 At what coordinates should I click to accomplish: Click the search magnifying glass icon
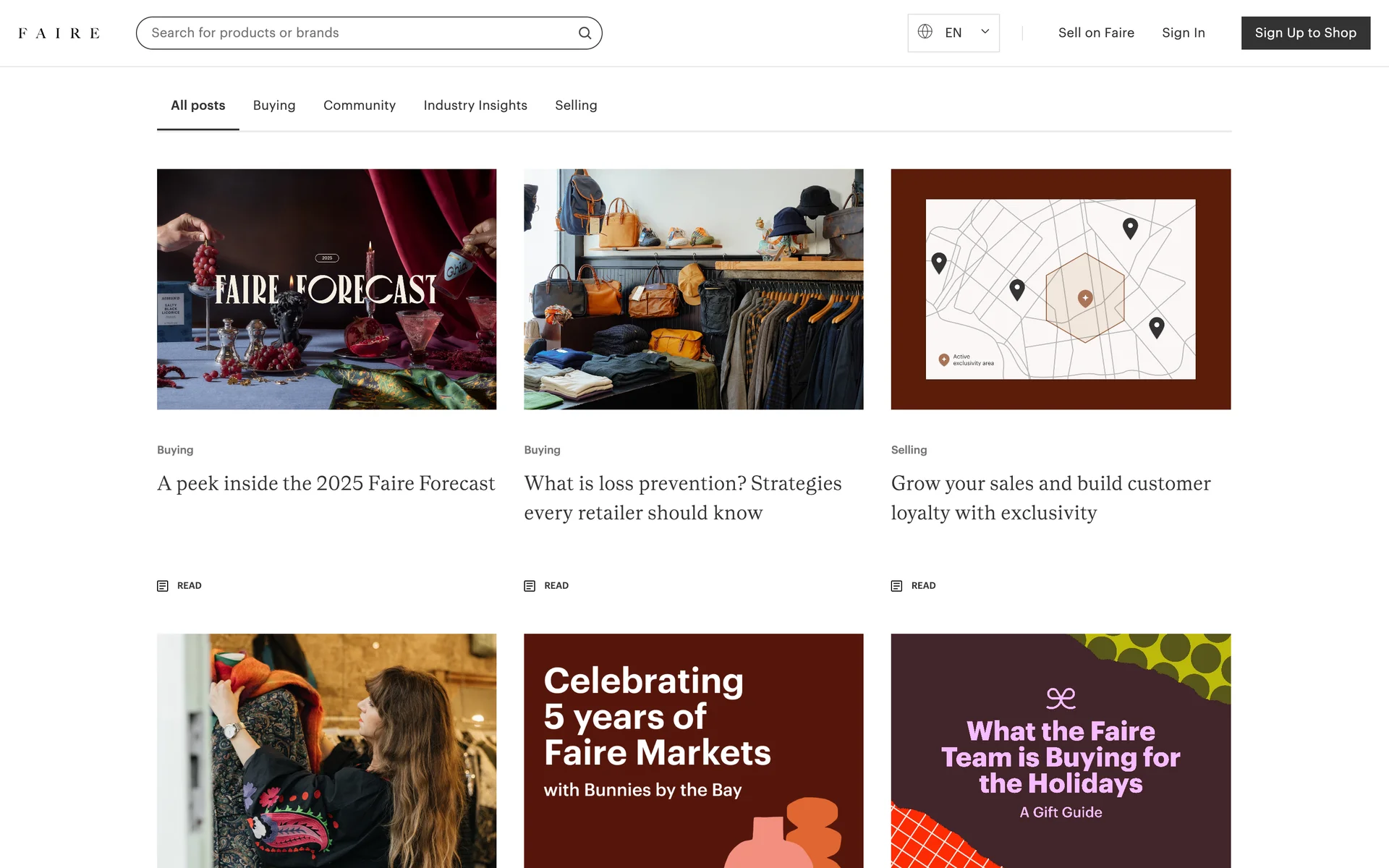585,33
